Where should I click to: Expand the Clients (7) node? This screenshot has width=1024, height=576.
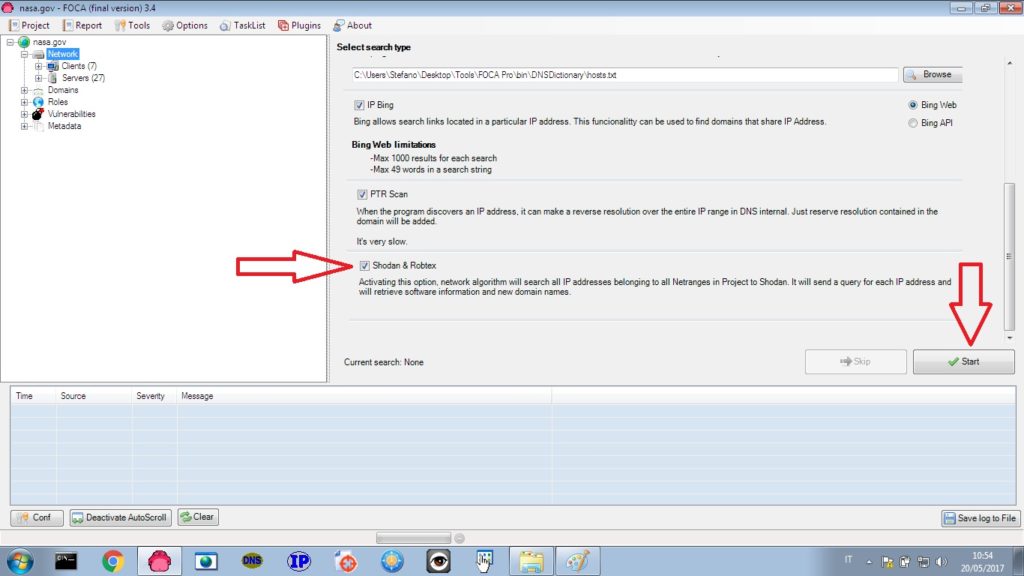pos(38,66)
